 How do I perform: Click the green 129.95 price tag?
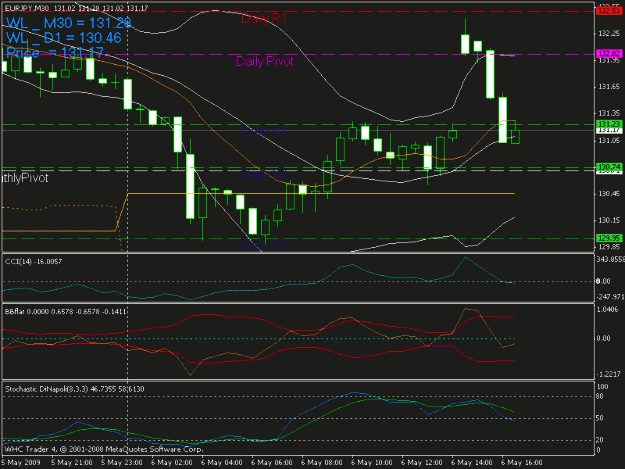(x=609, y=238)
